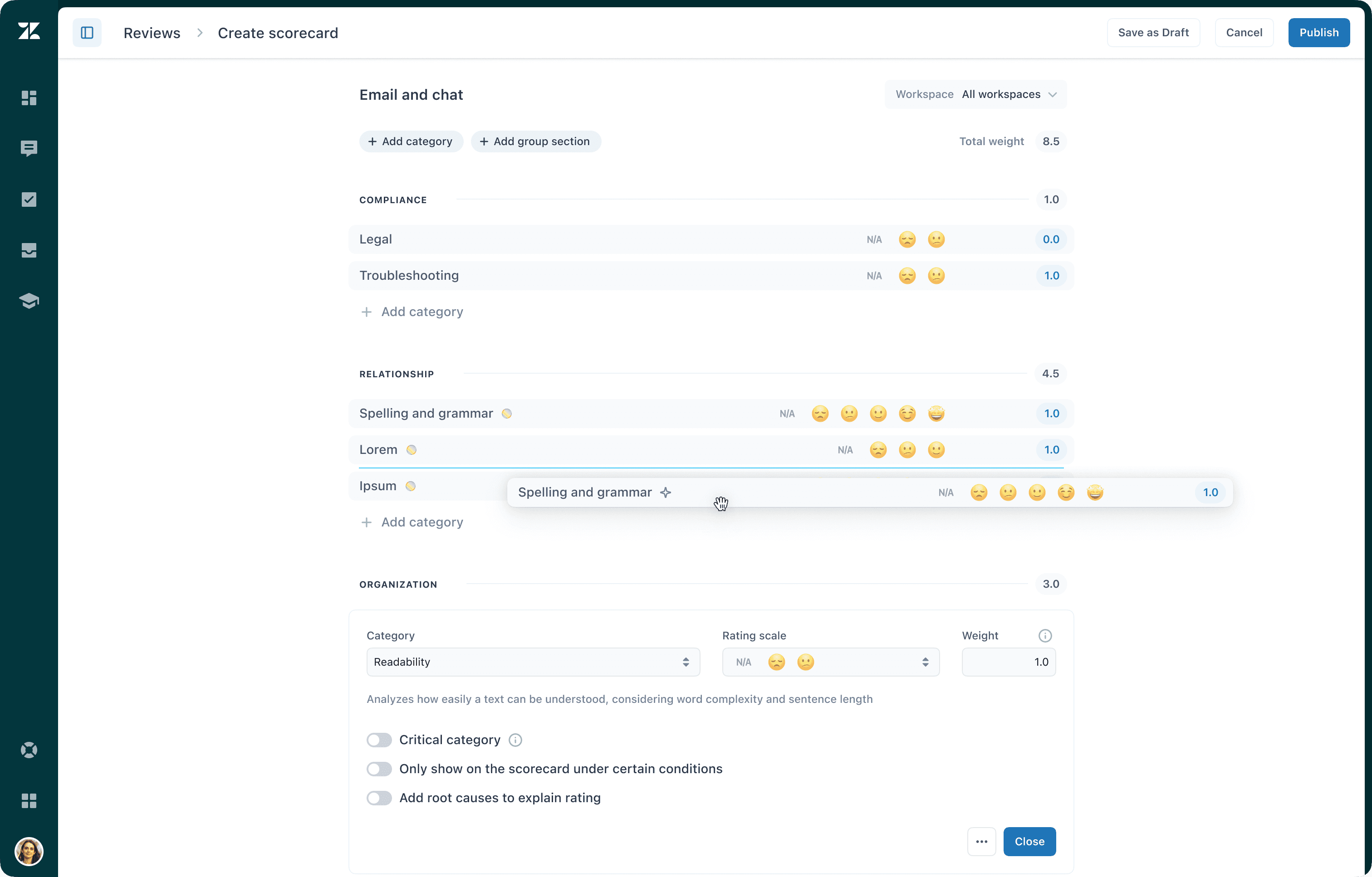Open the three-dots more options menu

click(x=981, y=841)
